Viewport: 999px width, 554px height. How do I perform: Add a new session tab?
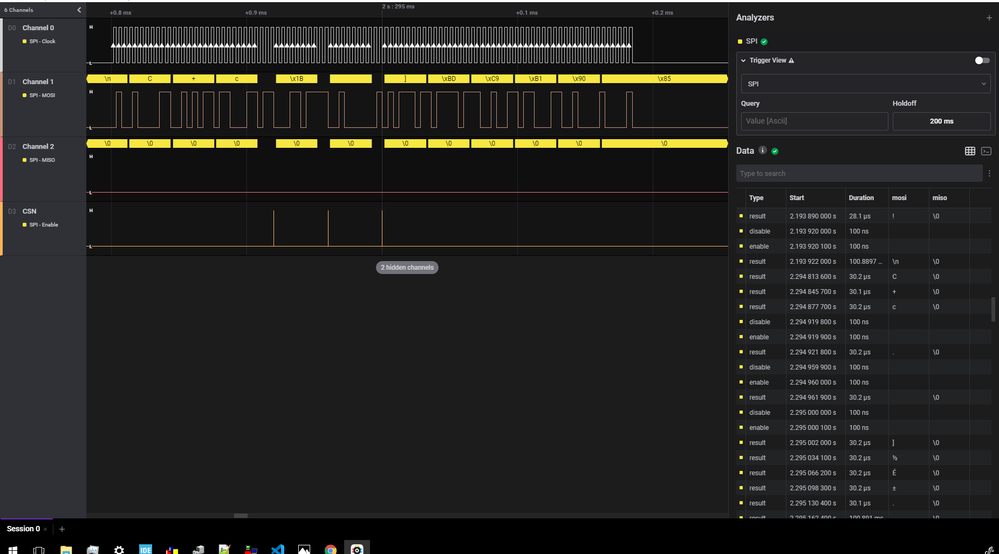click(x=62, y=529)
